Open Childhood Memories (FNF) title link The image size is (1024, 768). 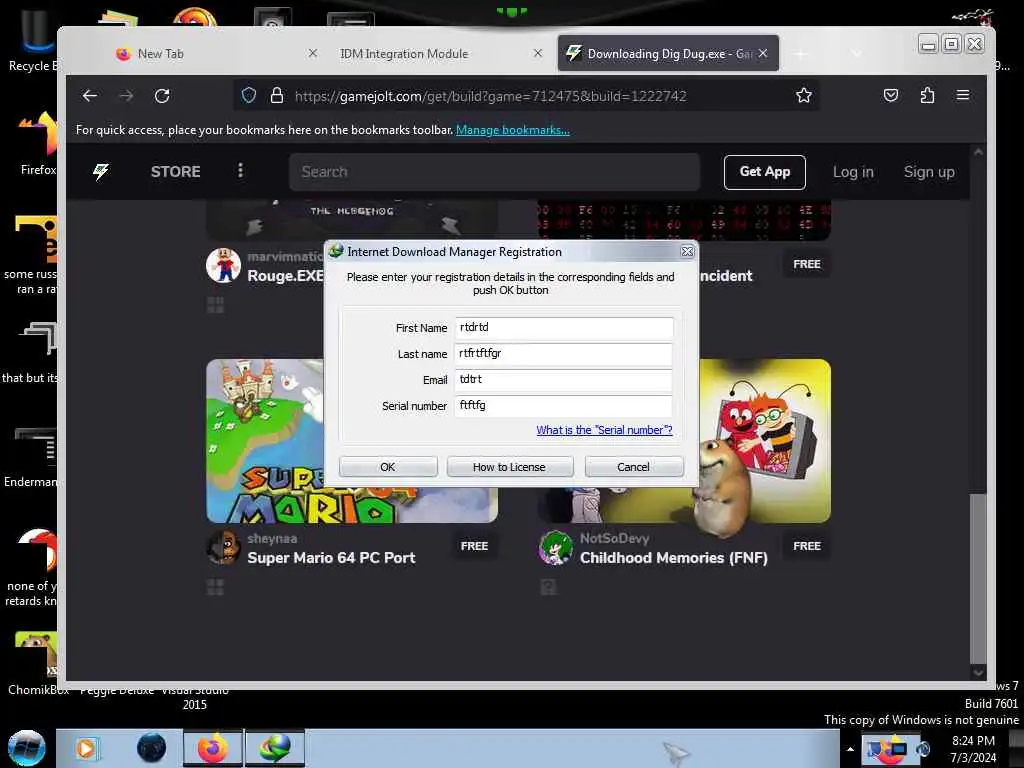(x=673, y=558)
